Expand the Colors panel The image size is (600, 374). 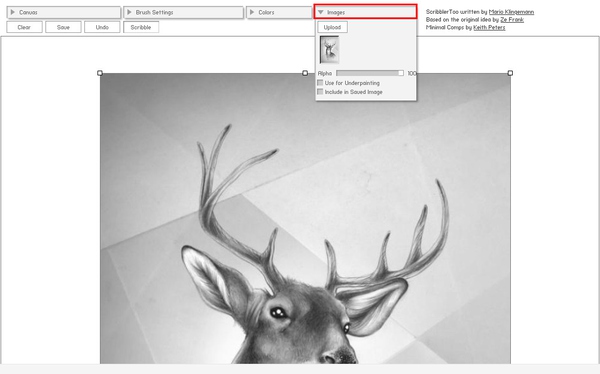click(x=279, y=12)
